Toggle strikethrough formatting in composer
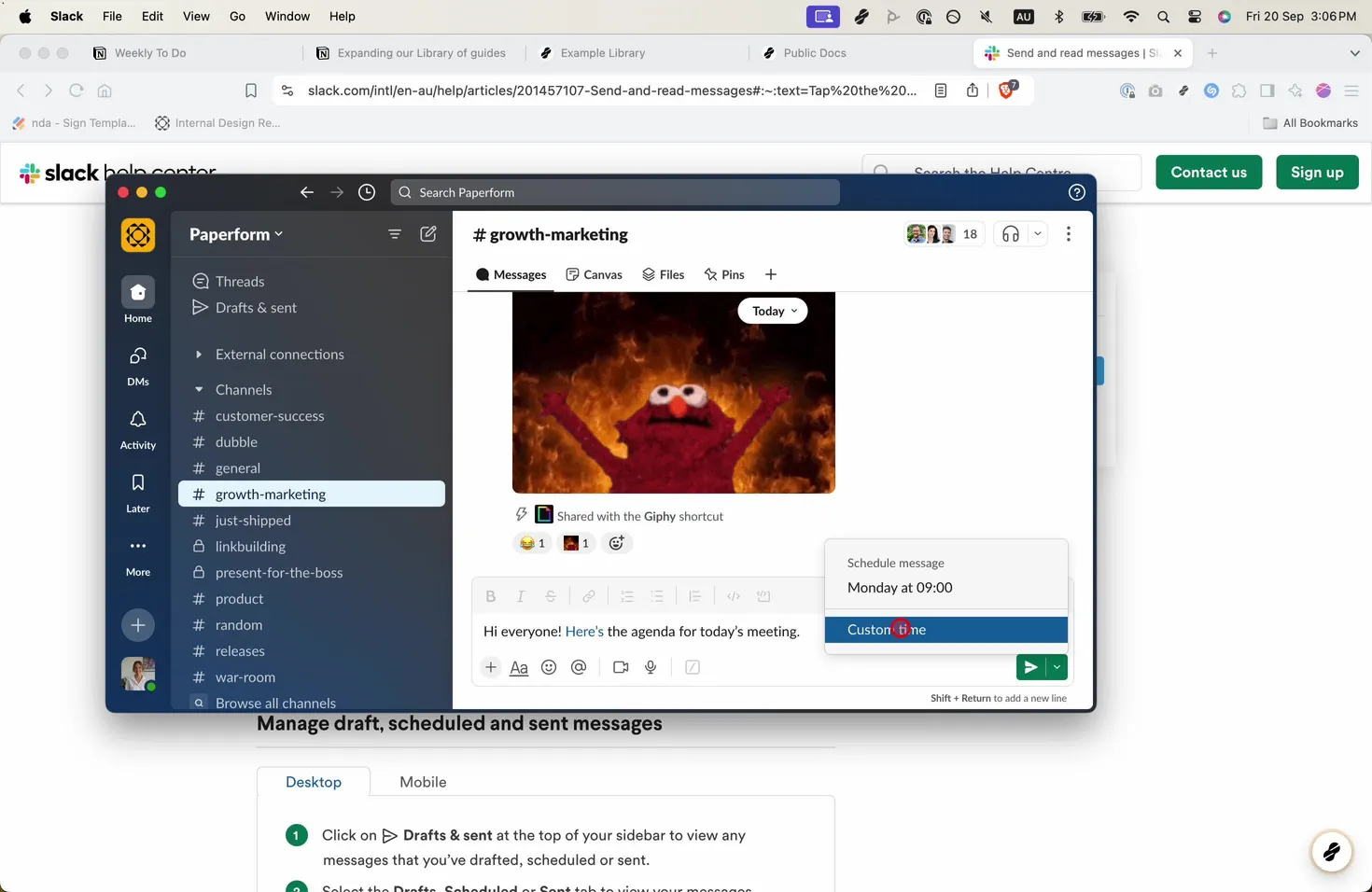 tap(551, 596)
